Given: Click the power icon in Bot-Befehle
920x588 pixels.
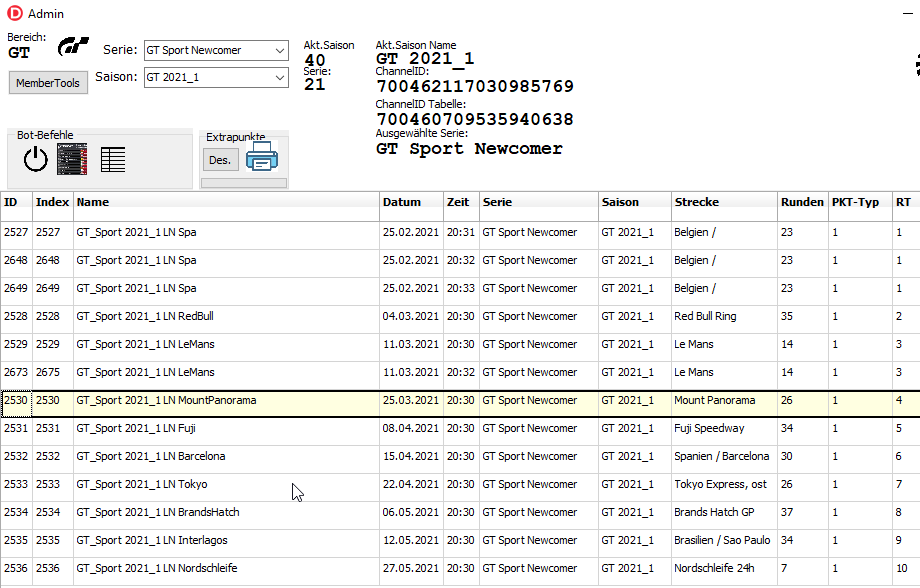Looking at the screenshot, I should coord(36,159).
